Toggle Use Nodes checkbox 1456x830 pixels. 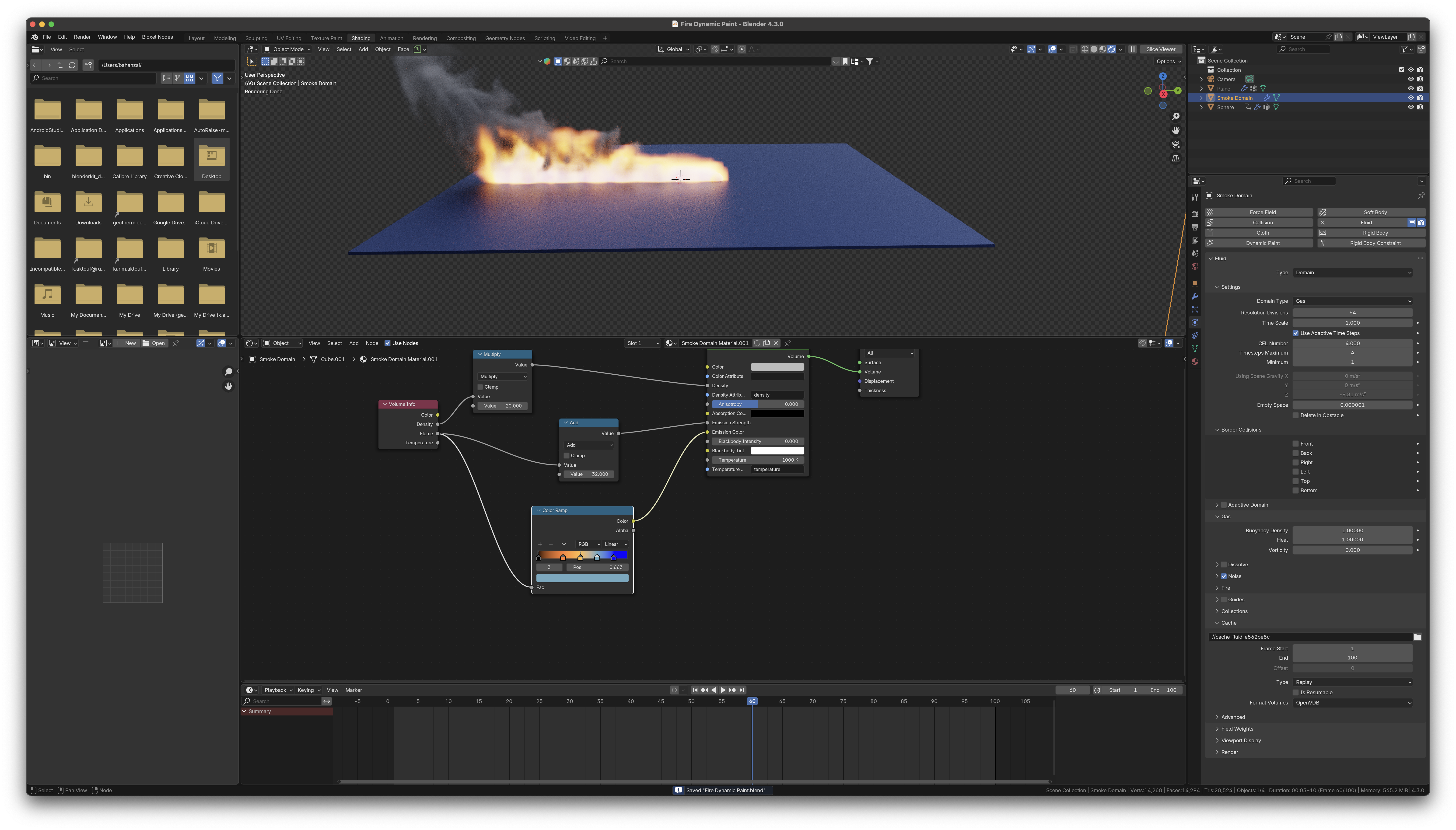(x=388, y=343)
